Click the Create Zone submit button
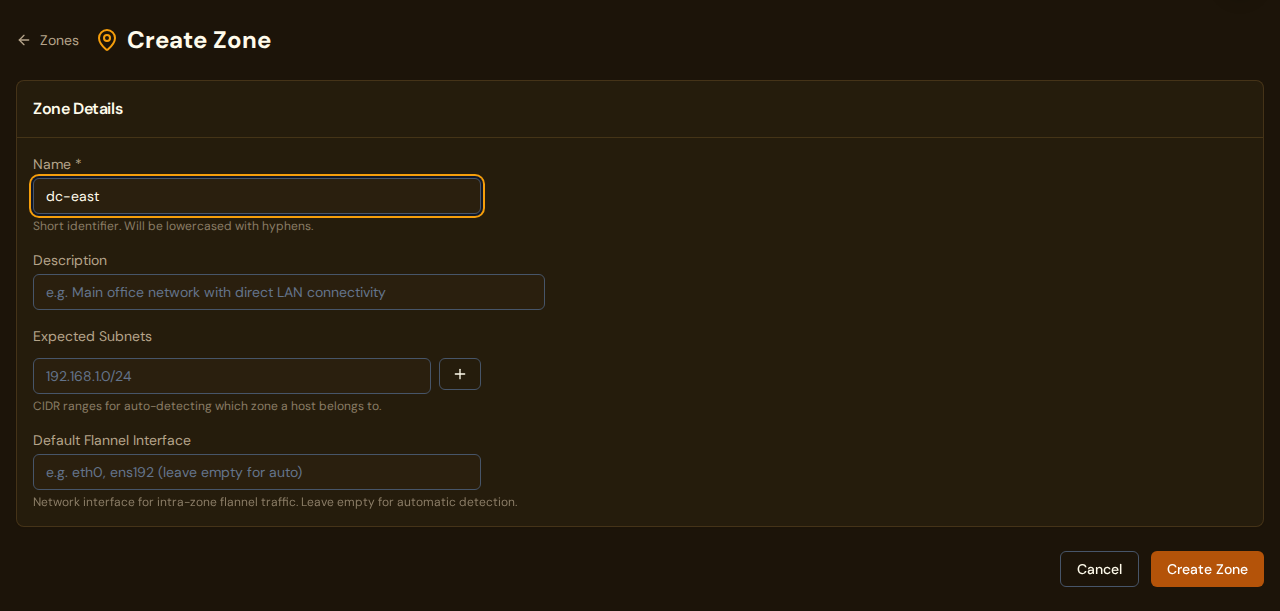 (1207, 568)
